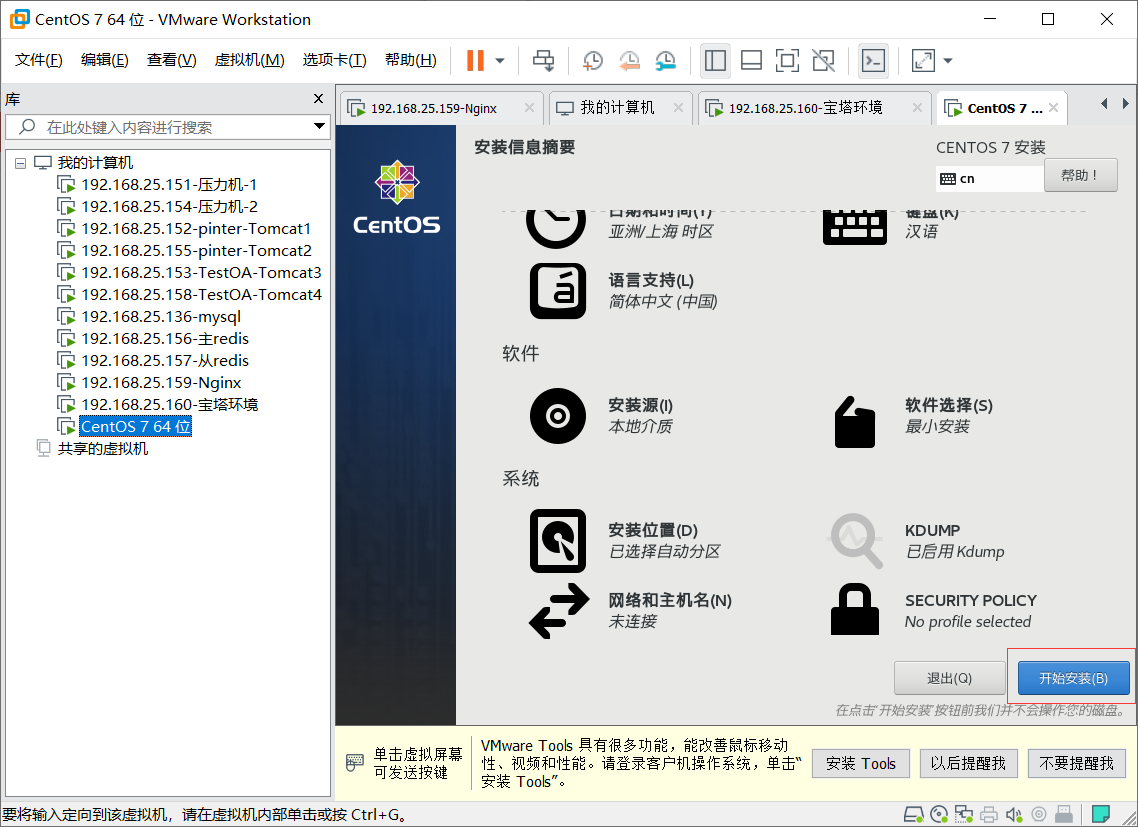The image size is (1138, 827).
Task: Collapse the 我的计算机 tree node
Action: [20, 163]
